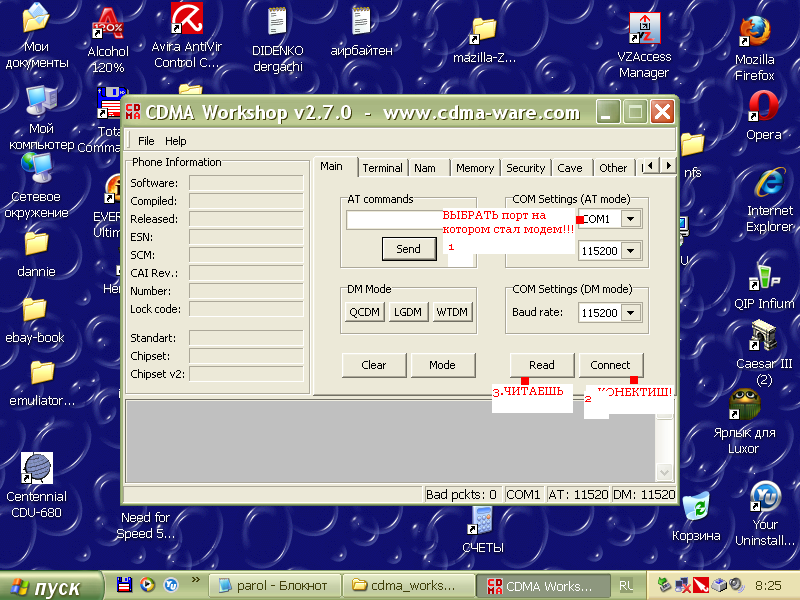Open the Luxor shortcut (Ярлык для Luxor)
Screen dimensions: 800x600
(x=744, y=422)
